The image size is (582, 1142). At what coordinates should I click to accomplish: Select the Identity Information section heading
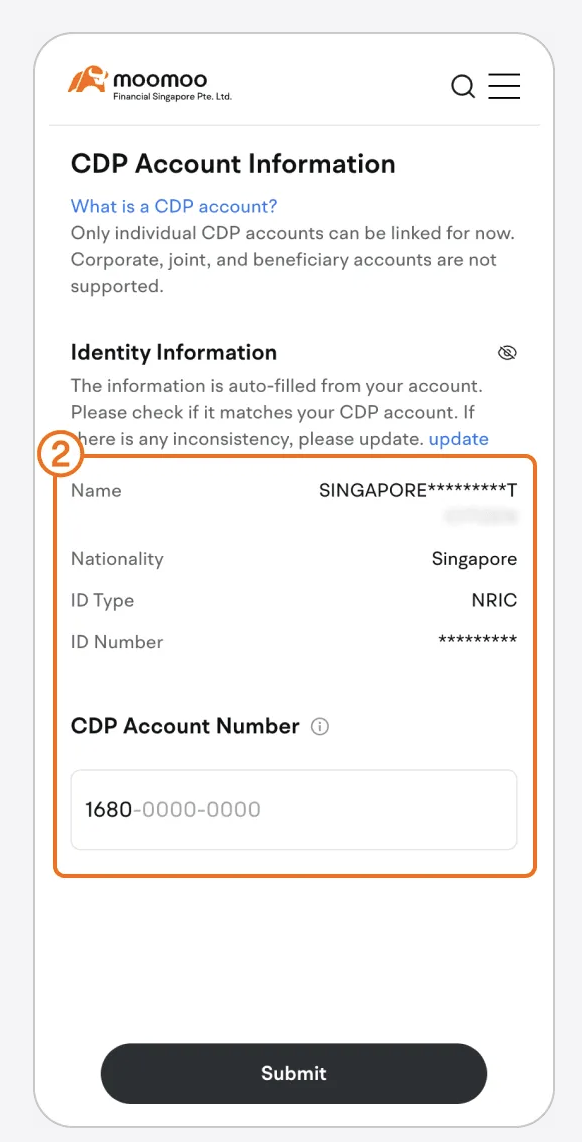click(173, 352)
